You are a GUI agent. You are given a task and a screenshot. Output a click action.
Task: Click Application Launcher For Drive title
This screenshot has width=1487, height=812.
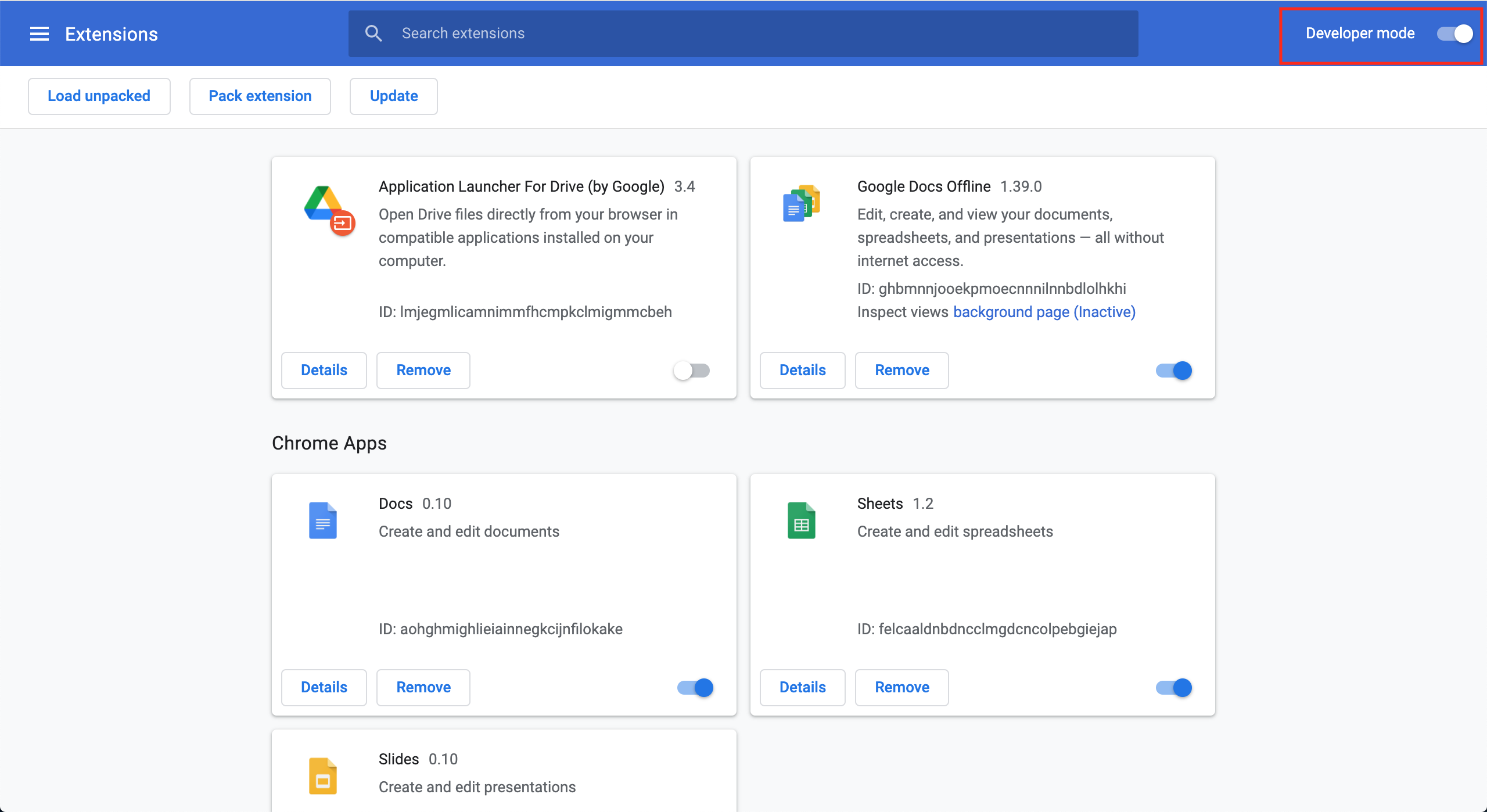pyautogui.click(x=522, y=186)
